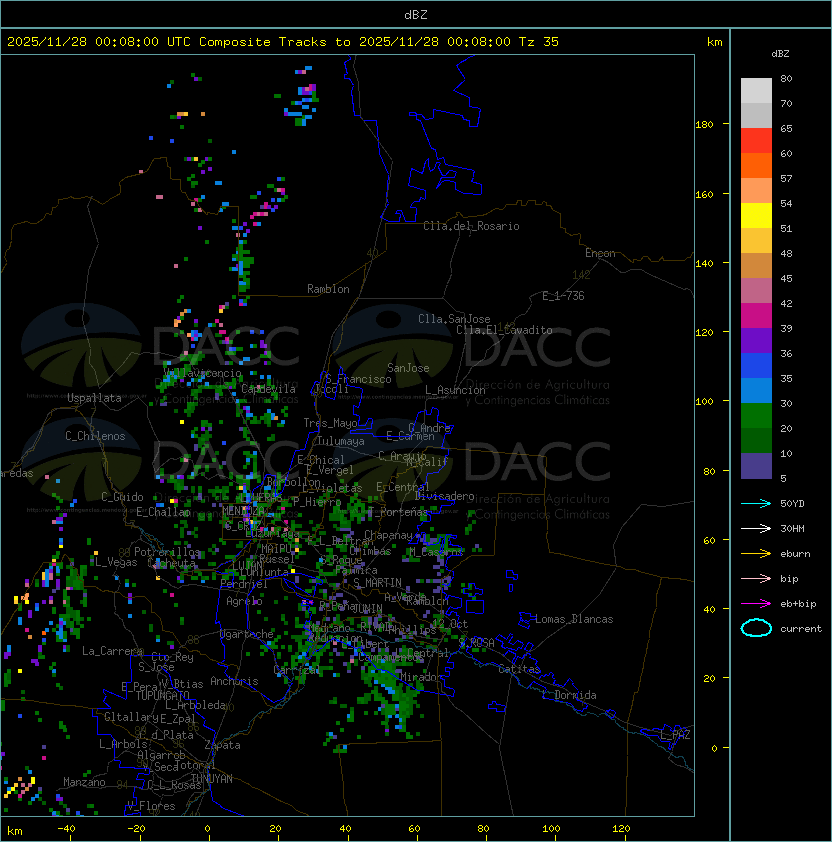The image size is (832, 842).
Task: Click the 'Tulumaya' map label
Action: (341, 441)
